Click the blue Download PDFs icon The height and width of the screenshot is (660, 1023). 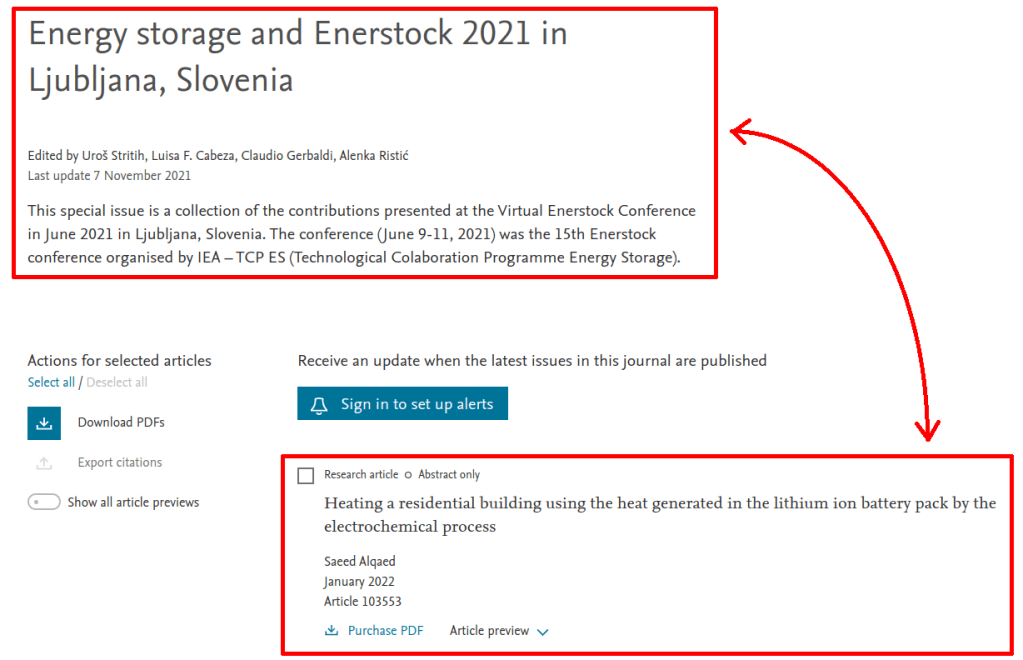(44, 423)
